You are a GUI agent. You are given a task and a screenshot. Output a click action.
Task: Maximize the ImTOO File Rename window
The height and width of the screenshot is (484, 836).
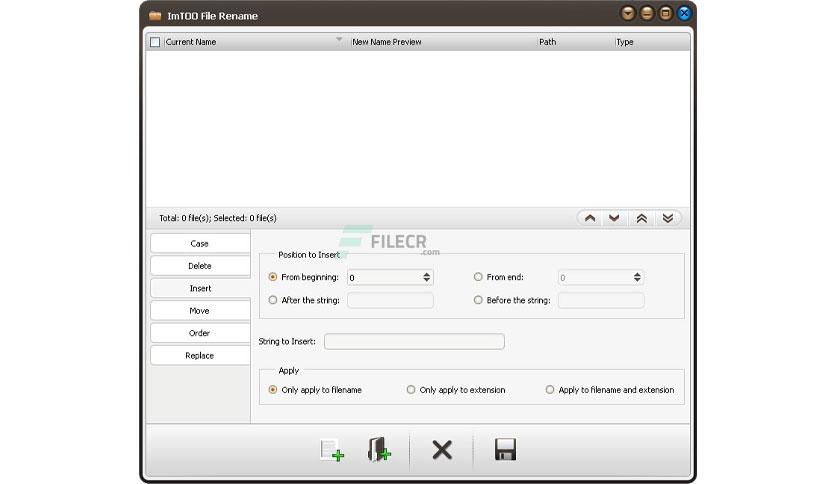pos(665,13)
